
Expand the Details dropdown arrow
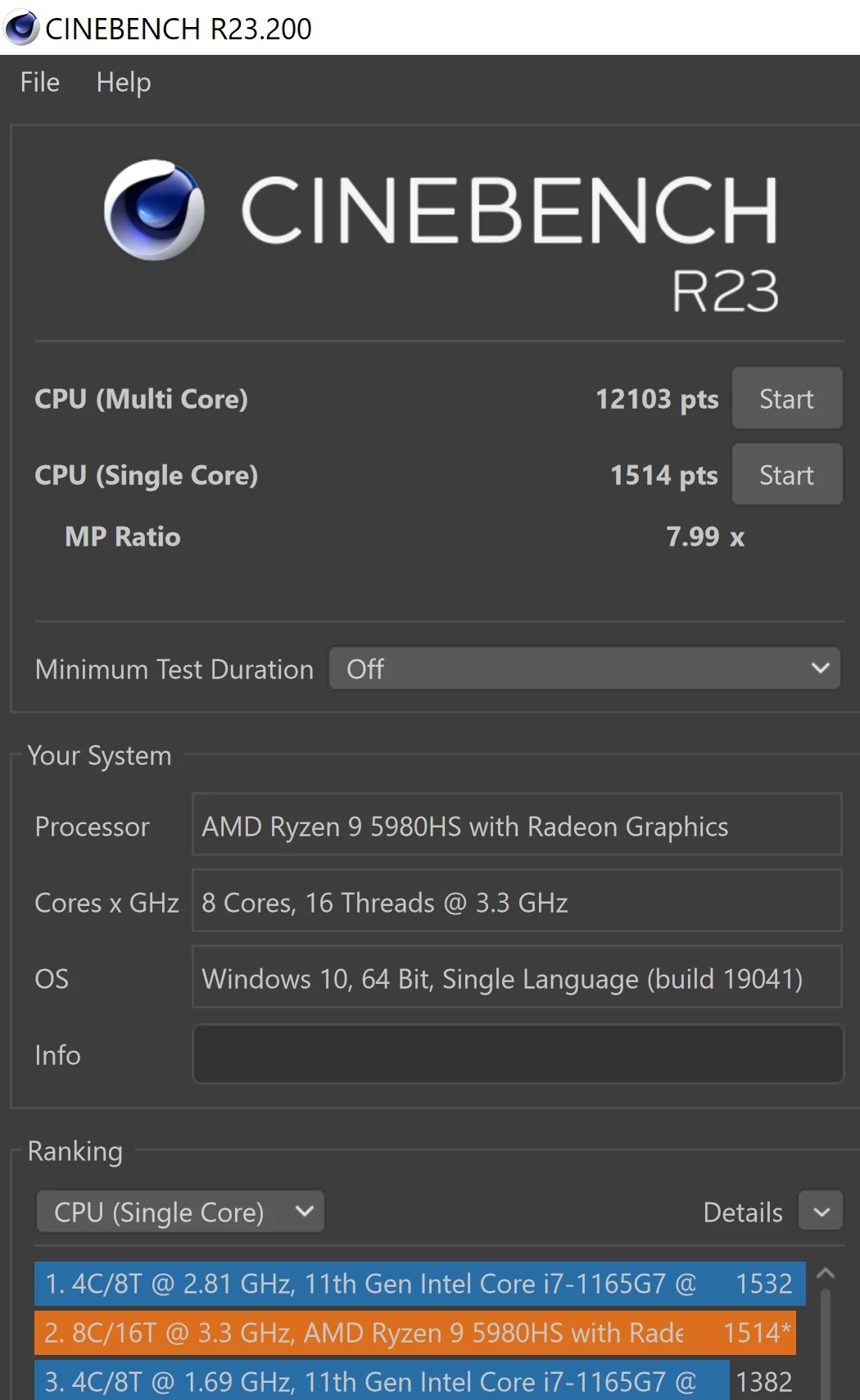click(x=822, y=1212)
